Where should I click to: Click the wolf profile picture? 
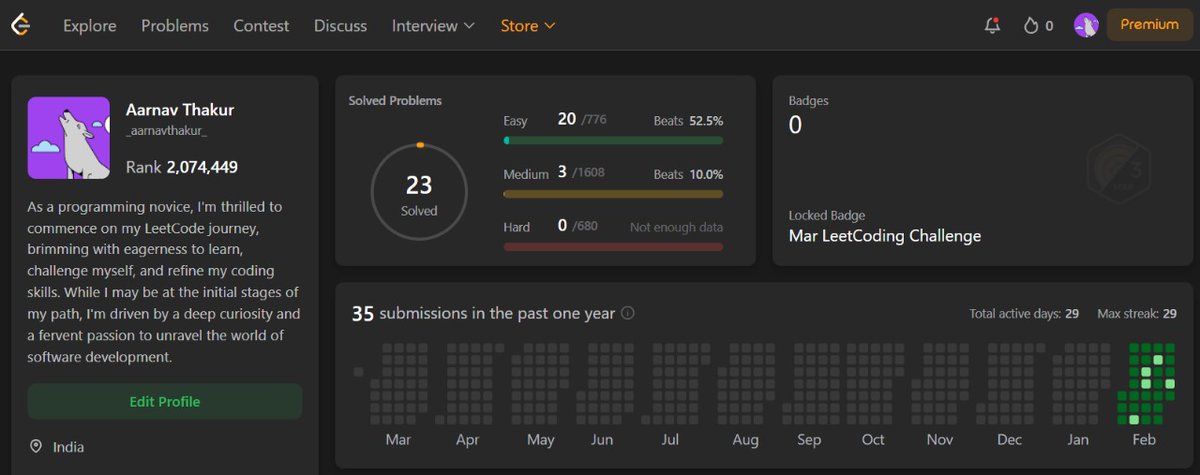[x=69, y=138]
